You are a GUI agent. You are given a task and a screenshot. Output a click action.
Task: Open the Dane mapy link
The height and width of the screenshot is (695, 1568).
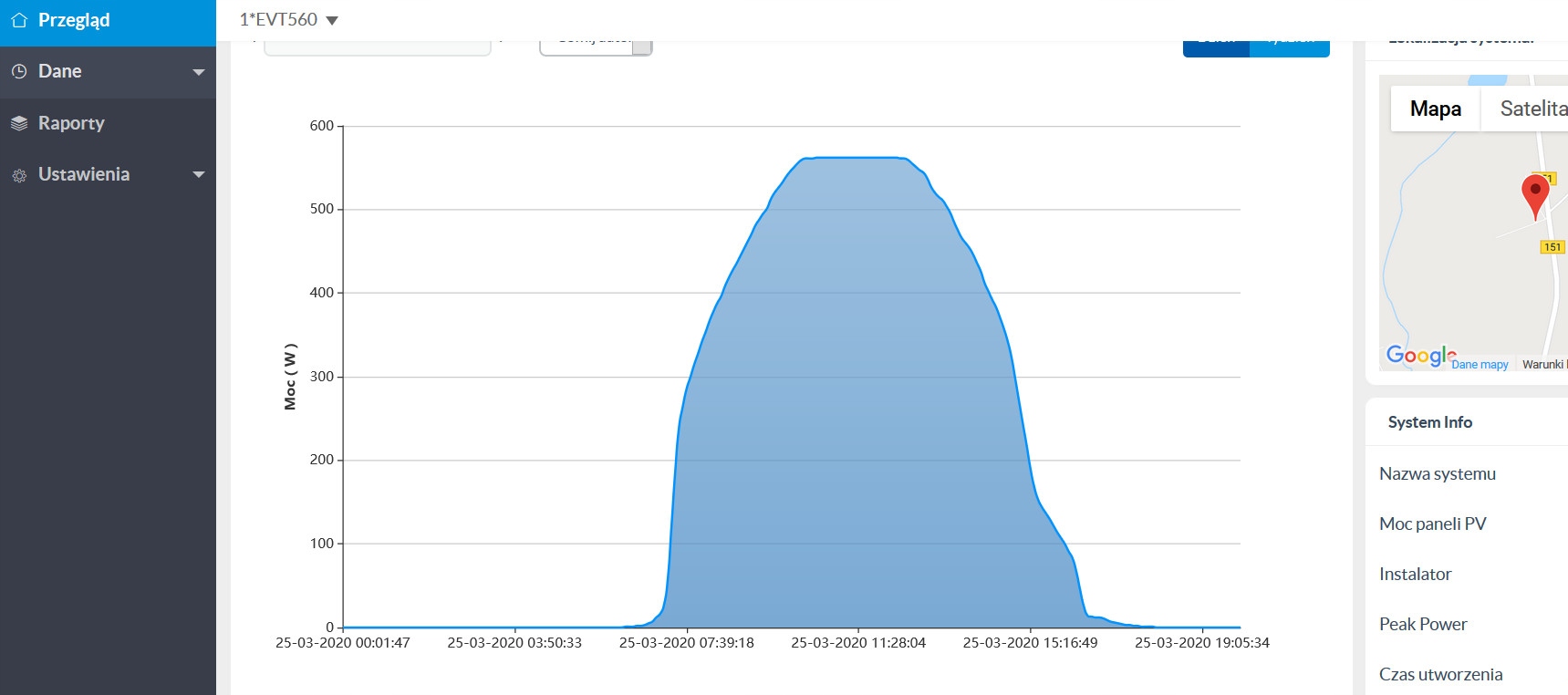point(1480,365)
